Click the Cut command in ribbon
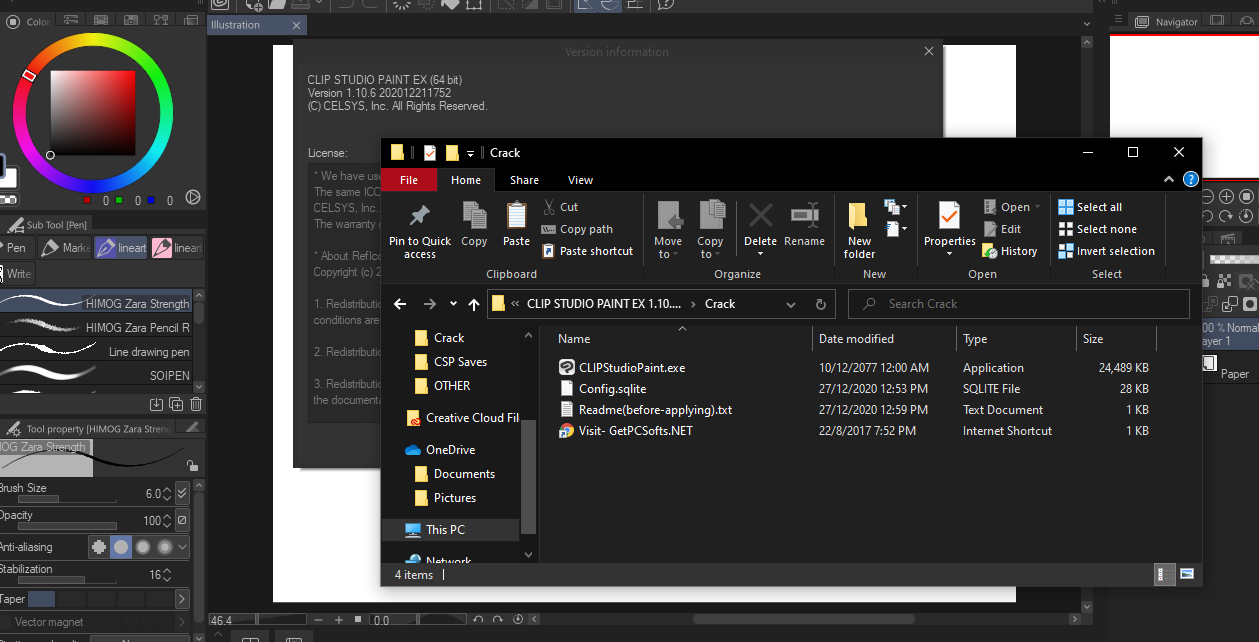 [x=561, y=207]
